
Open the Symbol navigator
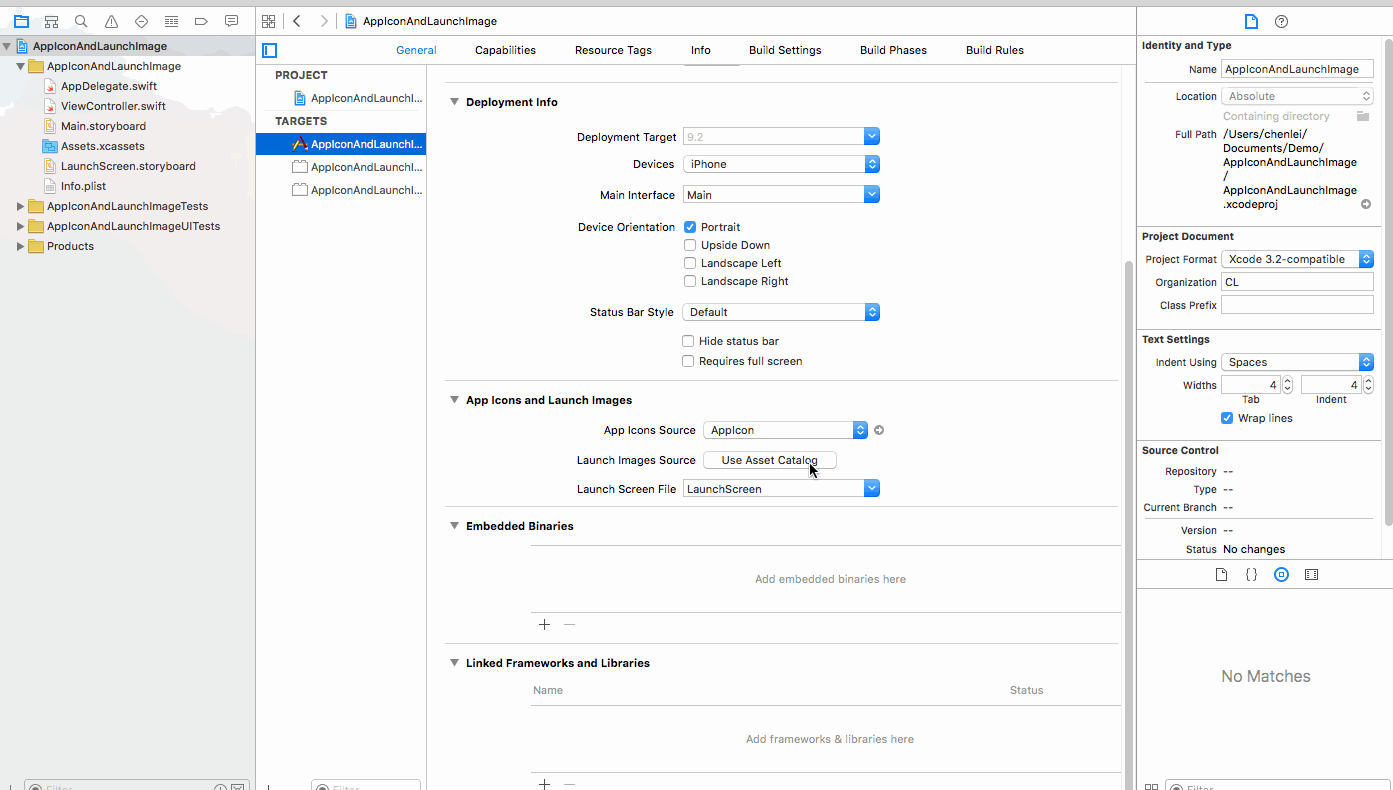coord(51,21)
